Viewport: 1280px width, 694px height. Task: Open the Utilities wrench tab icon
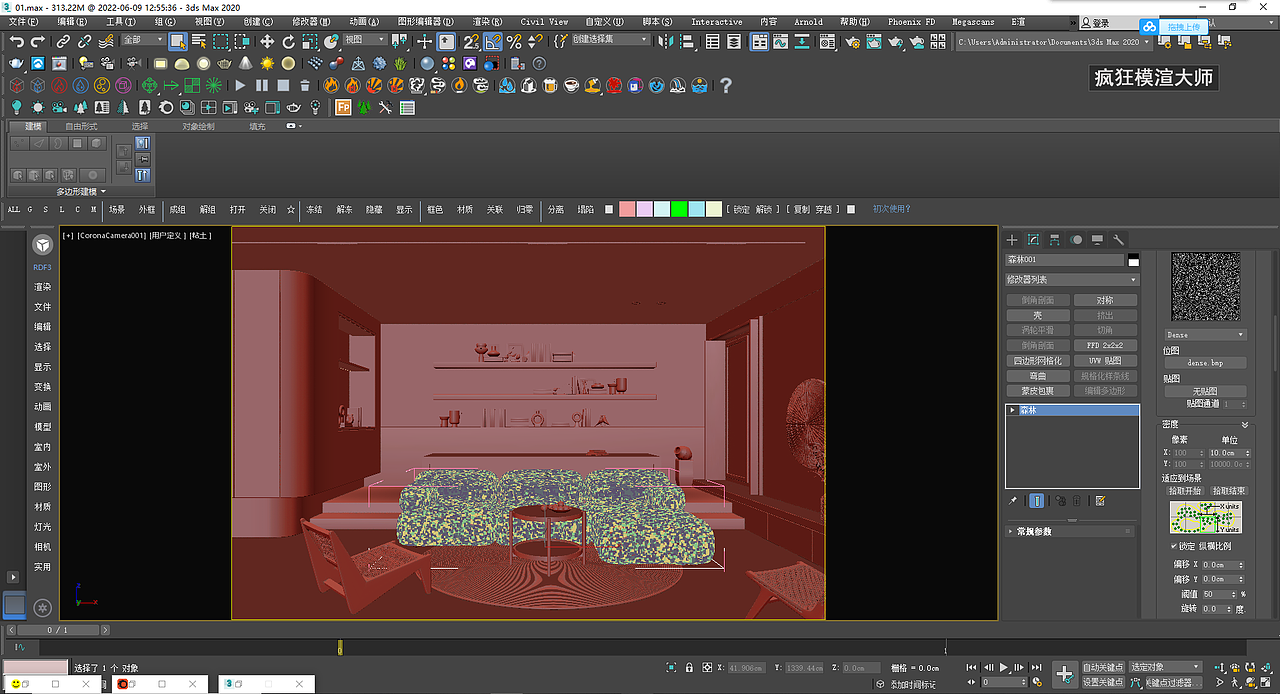[1119, 240]
